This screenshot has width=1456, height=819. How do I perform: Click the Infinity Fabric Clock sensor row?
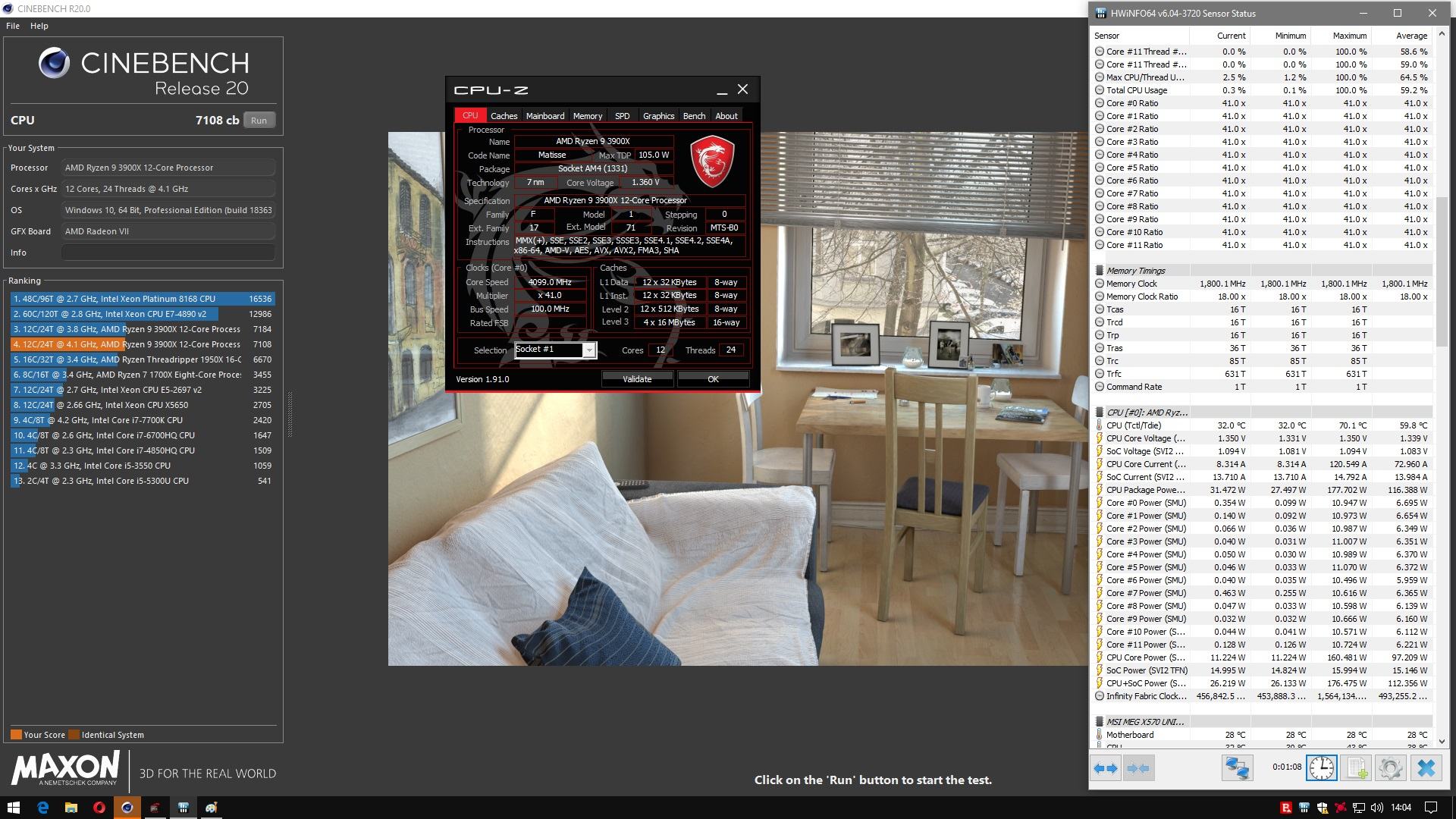coord(1262,696)
